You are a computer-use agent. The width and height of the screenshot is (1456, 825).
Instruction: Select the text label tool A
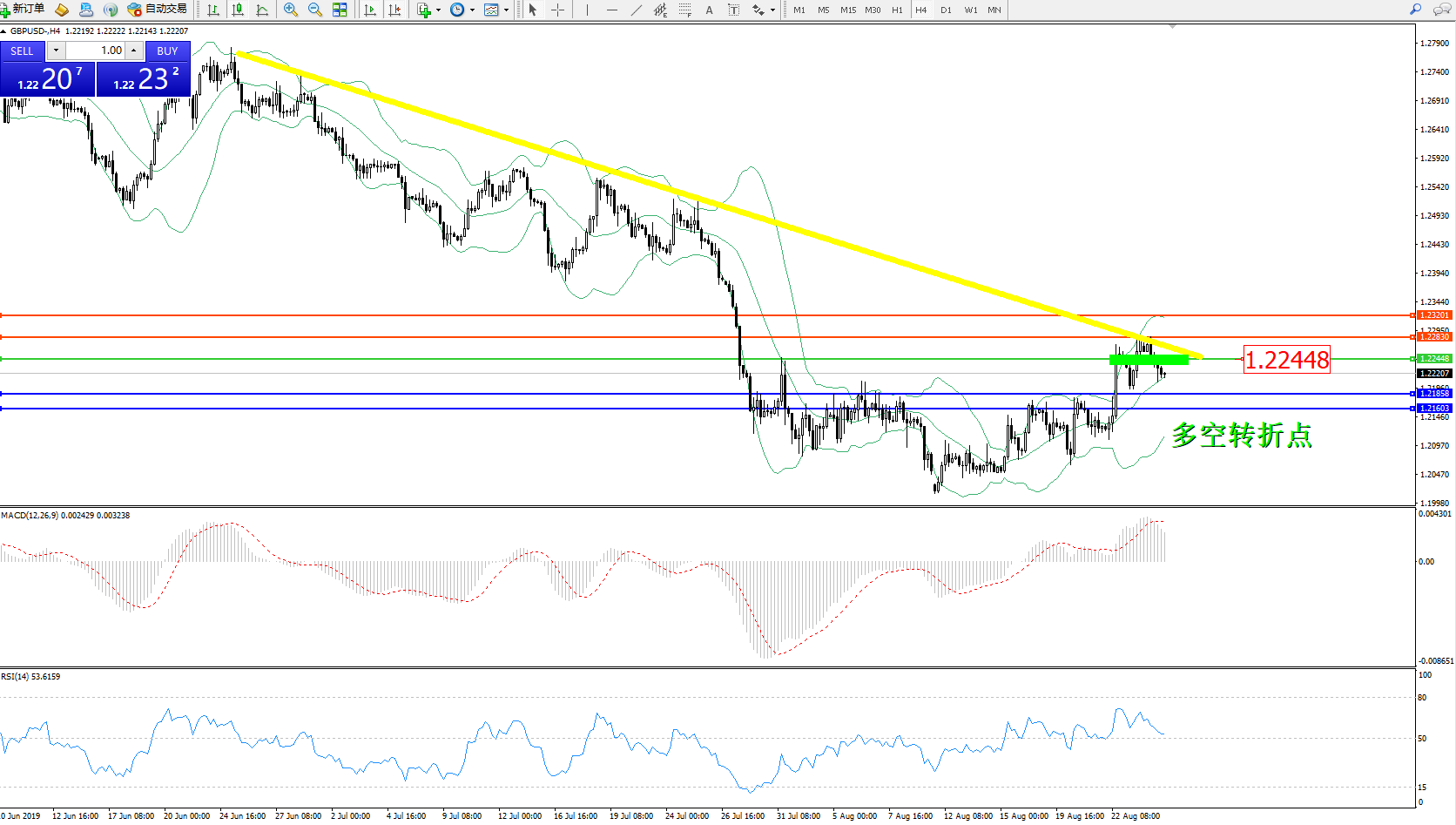pyautogui.click(x=709, y=10)
